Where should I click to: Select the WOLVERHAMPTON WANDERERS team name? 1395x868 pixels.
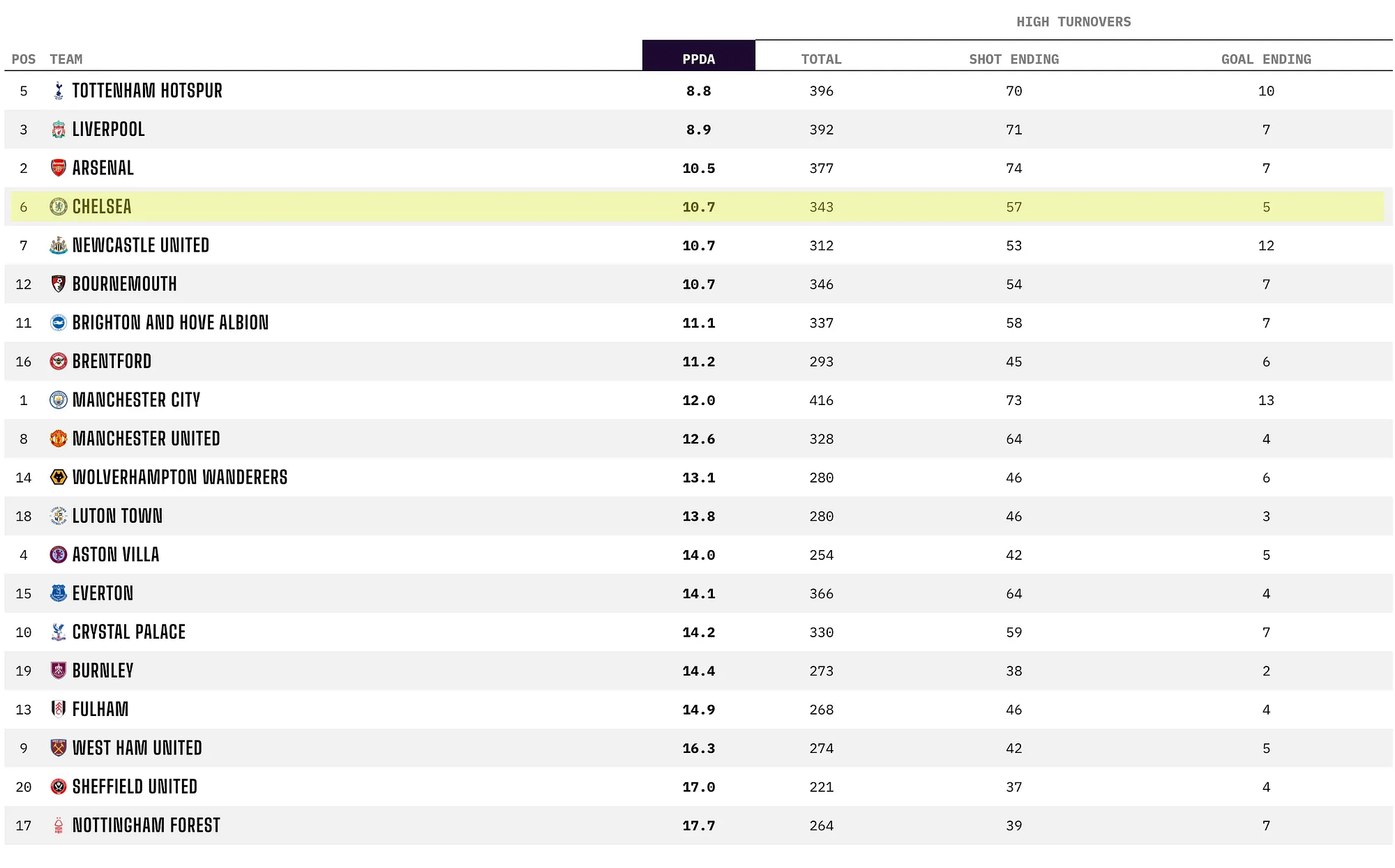180,478
